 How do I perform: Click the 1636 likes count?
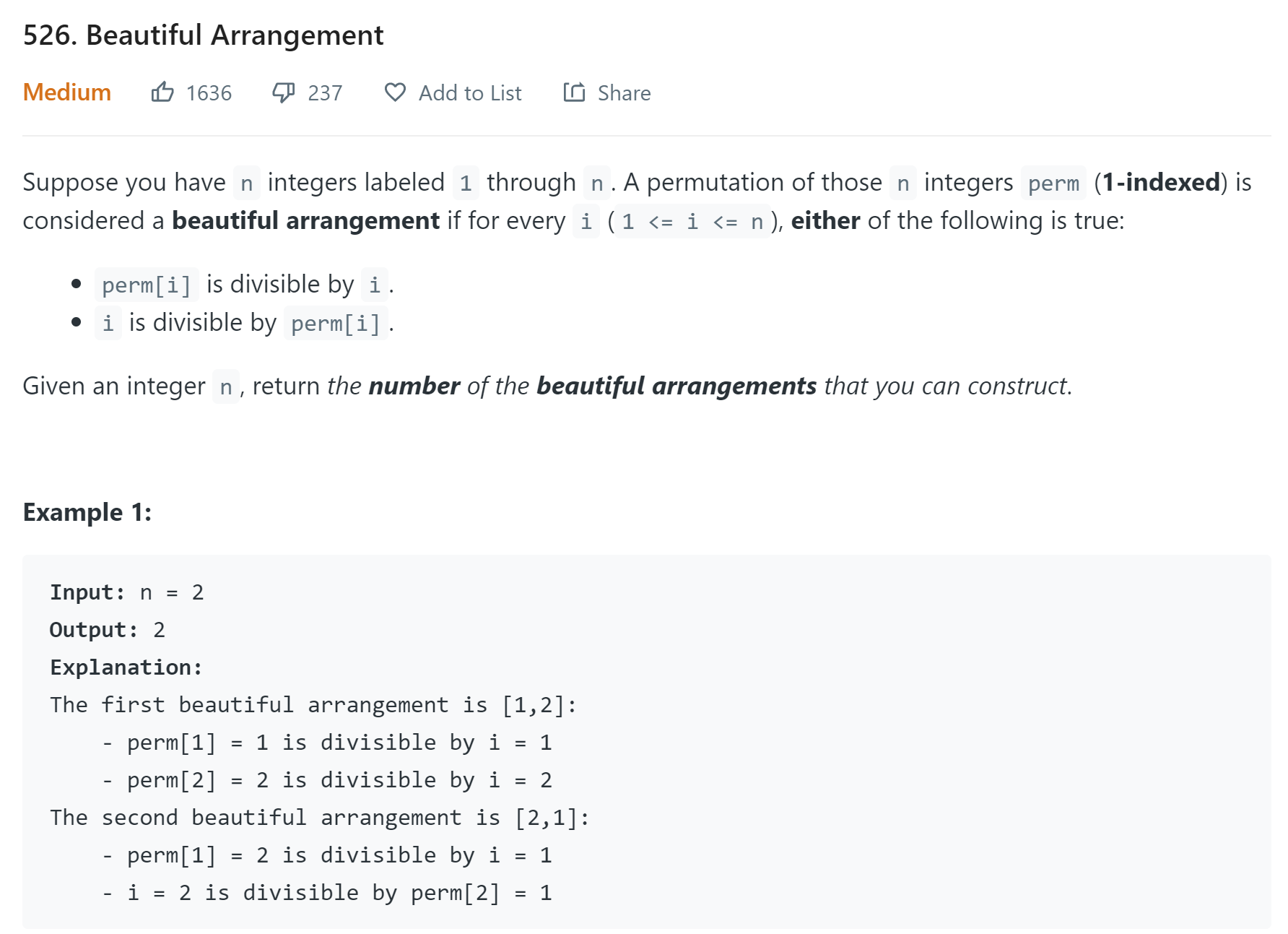[209, 93]
